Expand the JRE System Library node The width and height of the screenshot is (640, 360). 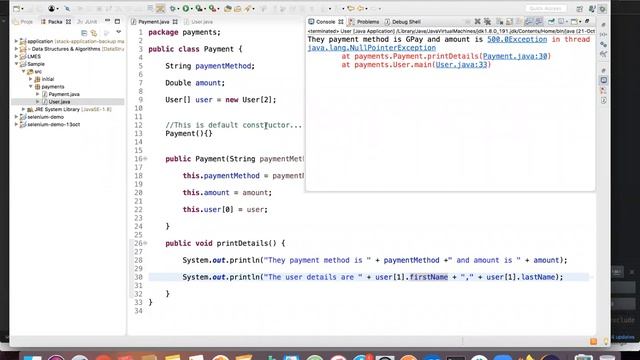click(x=24, y=109)
